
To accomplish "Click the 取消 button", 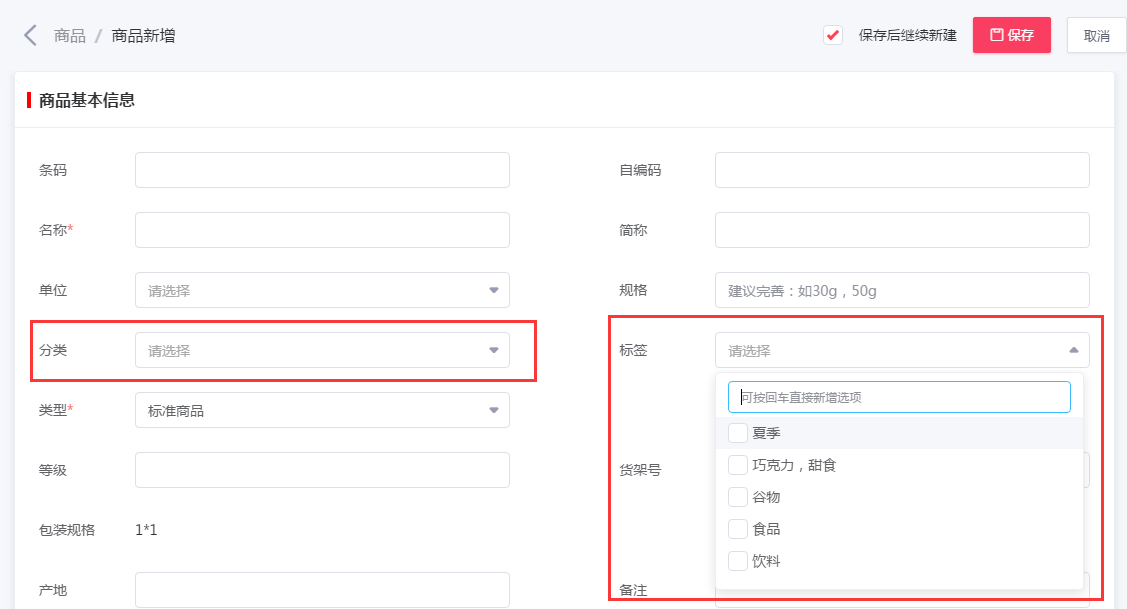I will point(1096,36).
